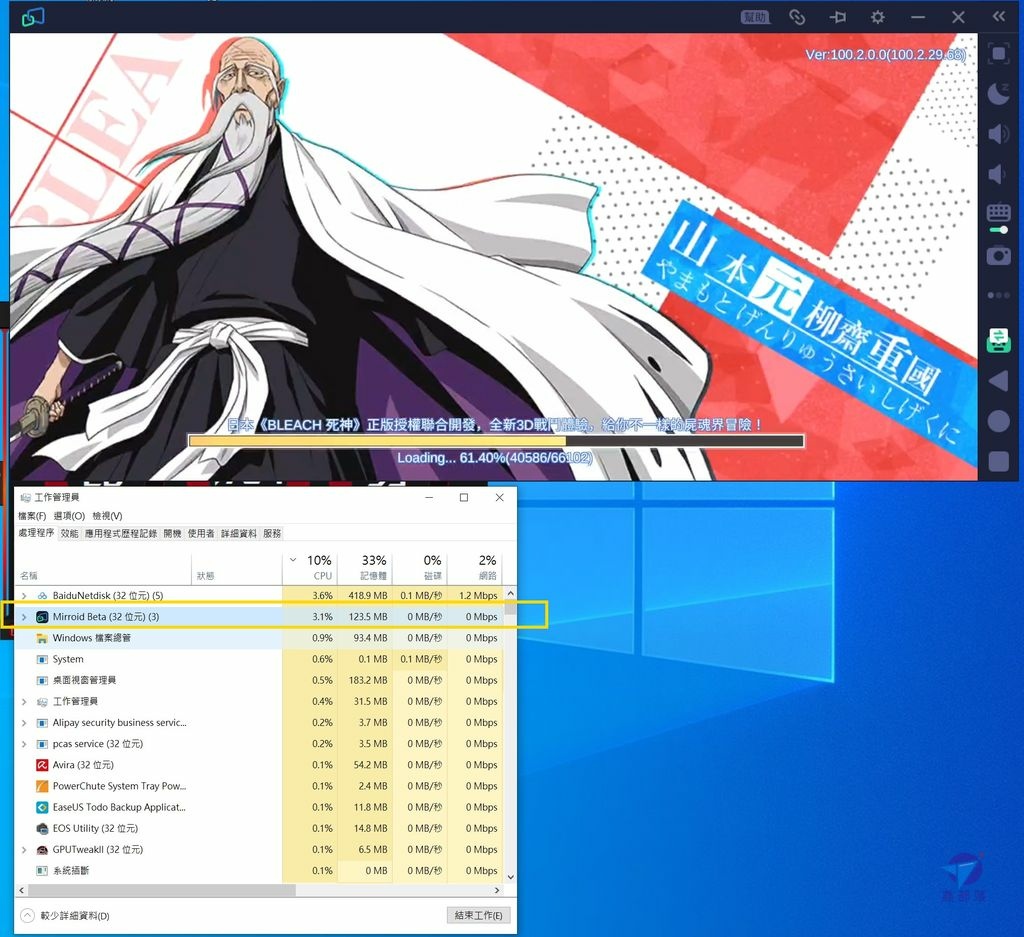The height and width of the screenshot is (937, 1024).
Task: Sort by 記憶體 column header
Action: 365,568
